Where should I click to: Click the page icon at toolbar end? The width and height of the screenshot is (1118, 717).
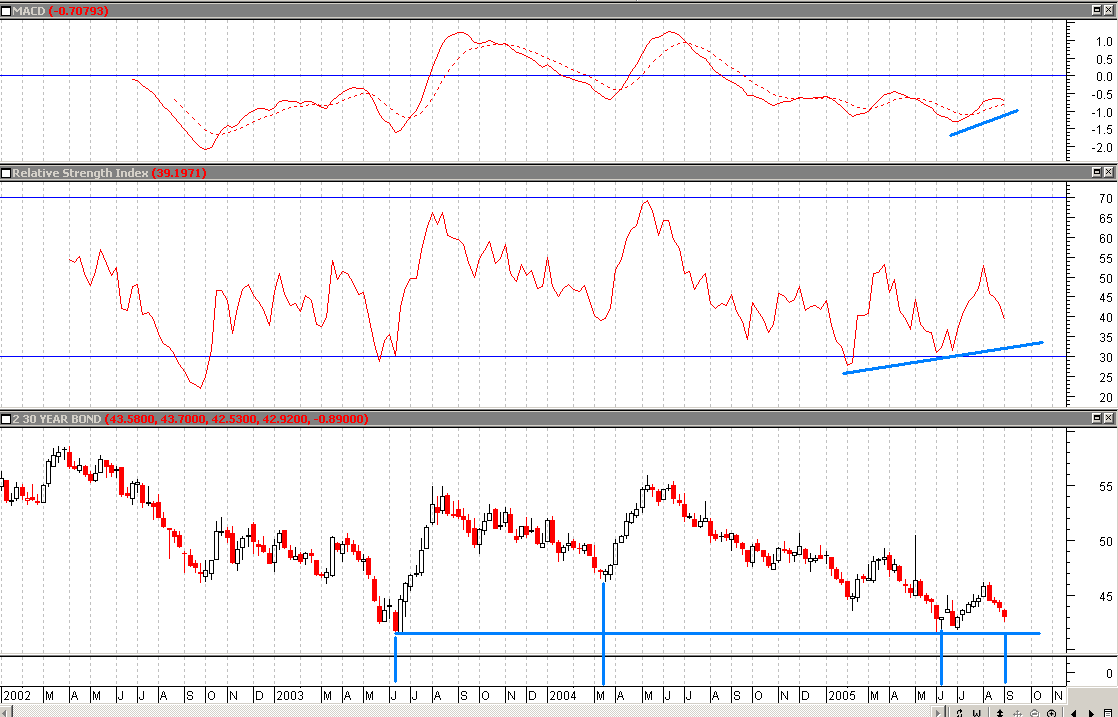[x=1108, y=713]
